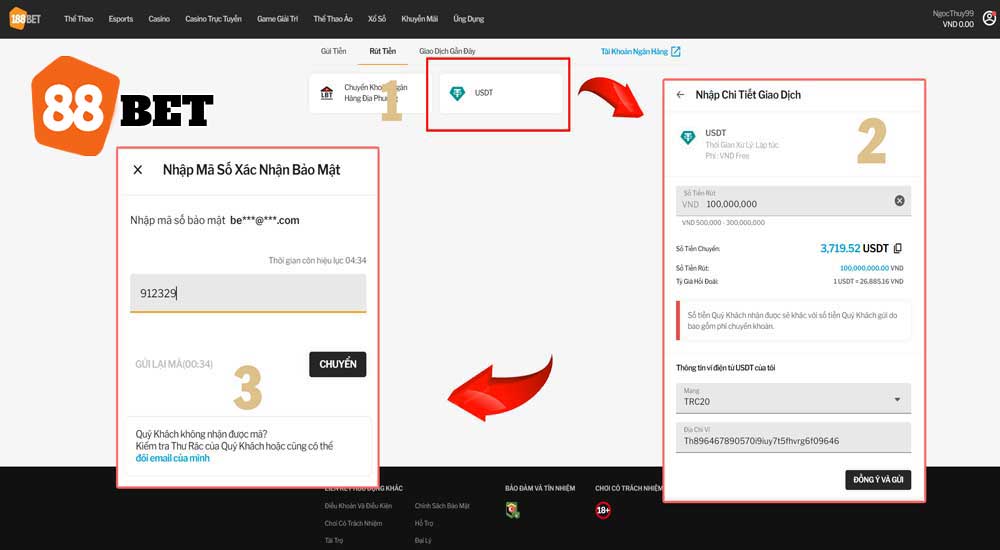Click the 100,000,000.00 VND withdrawal value
The width and height of the screenshot is (1000, 550).
coord(871,268)
